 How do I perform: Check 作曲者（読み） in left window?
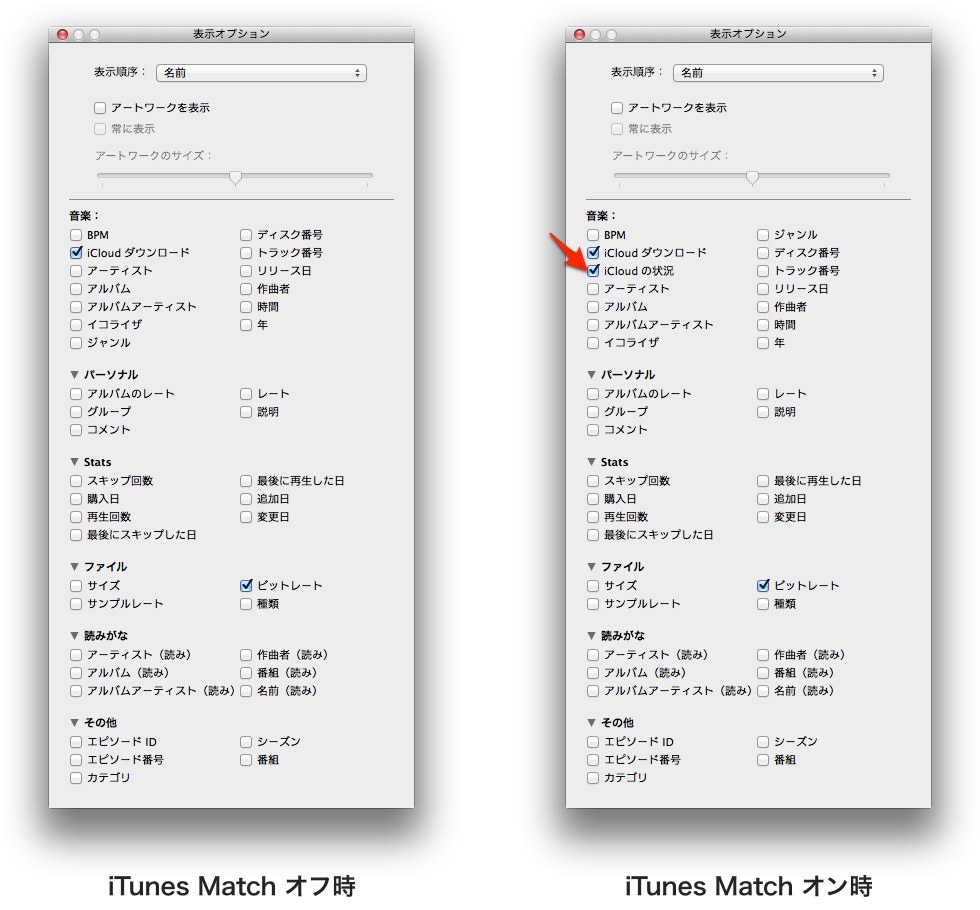click(x=246, y=655)
